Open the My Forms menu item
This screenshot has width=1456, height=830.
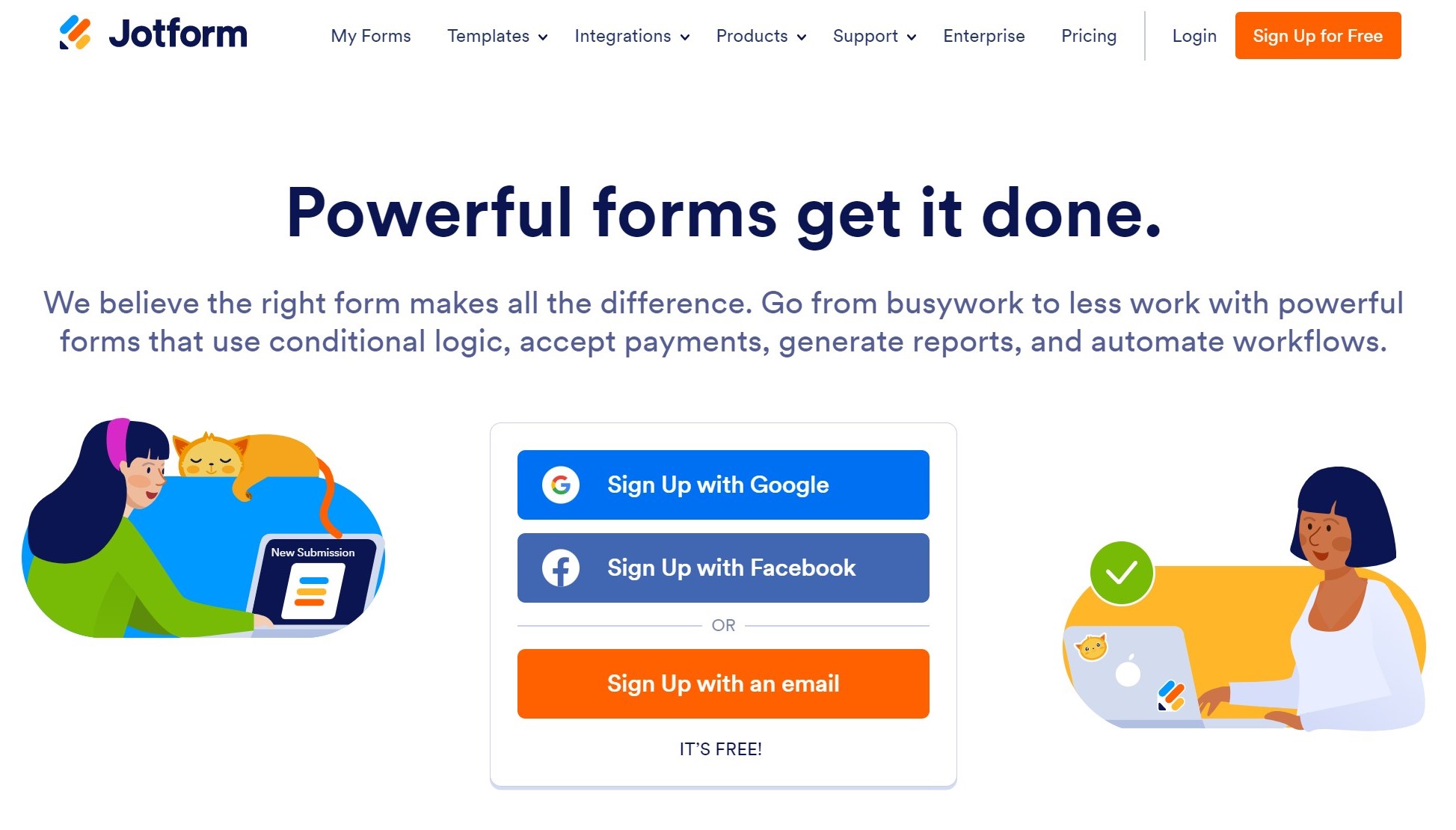[371, 36]
